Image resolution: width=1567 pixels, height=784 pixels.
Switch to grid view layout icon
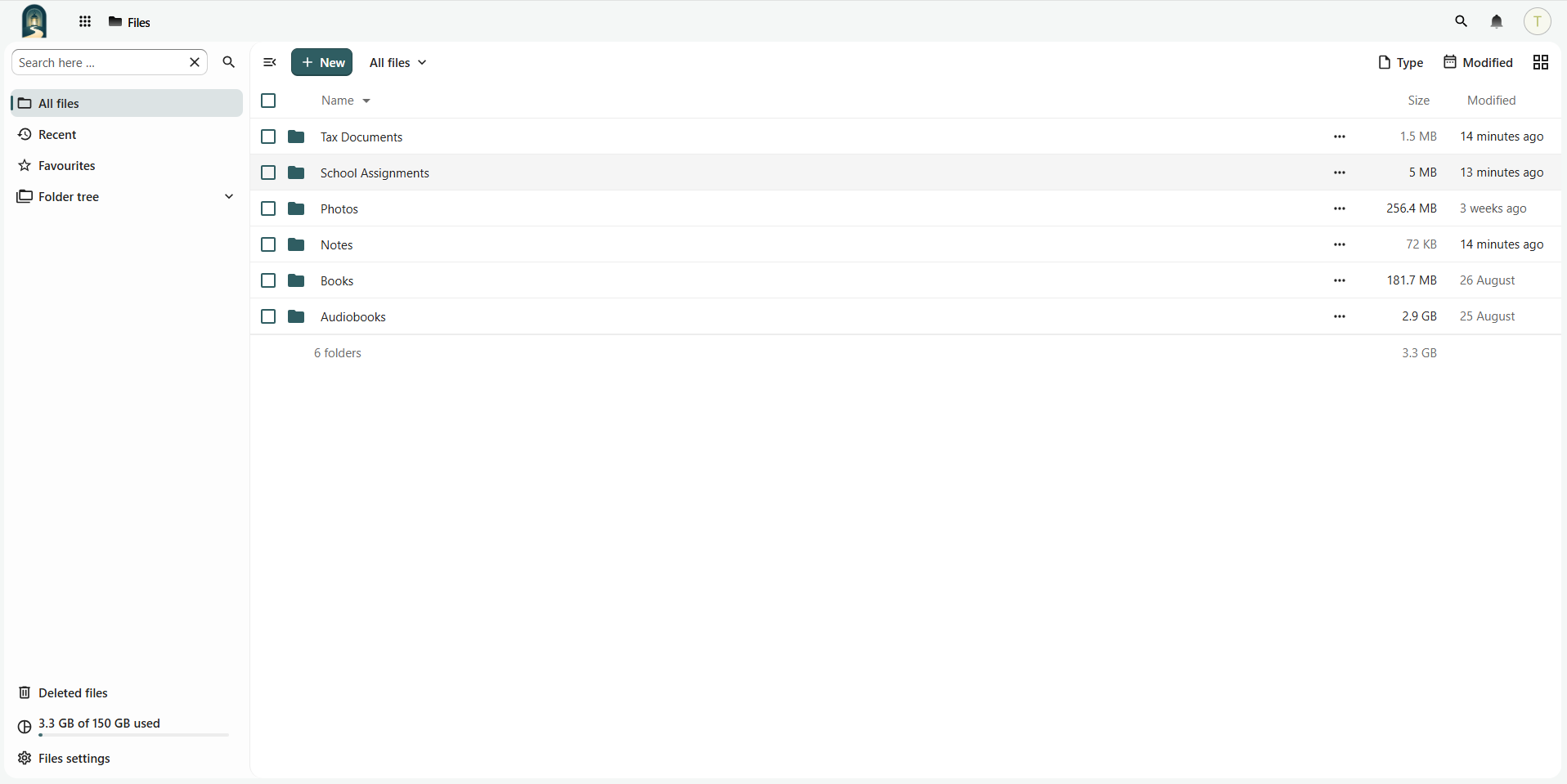1541,63
